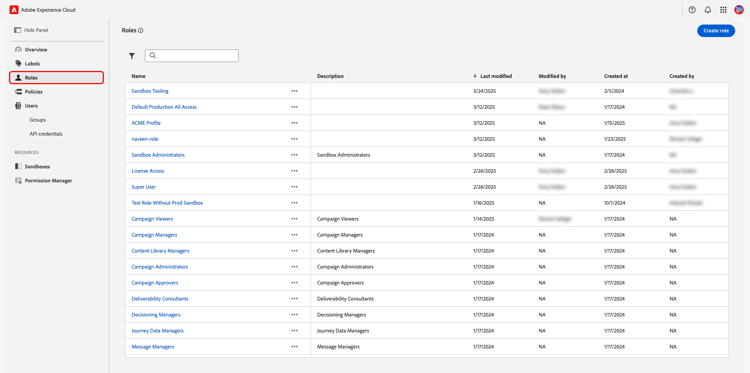Open the naveen-role link
Screen dimensions: 750x373
click(144, 139)
